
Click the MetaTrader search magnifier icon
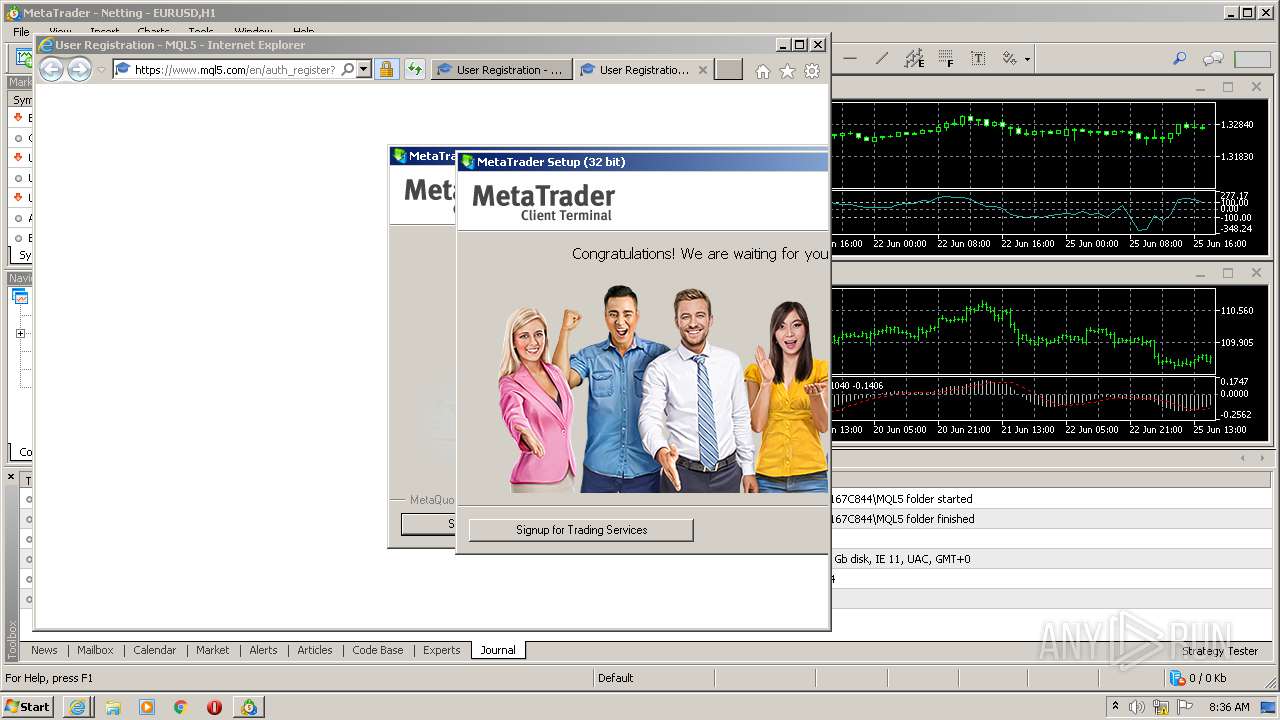(x=1180, y=59)
